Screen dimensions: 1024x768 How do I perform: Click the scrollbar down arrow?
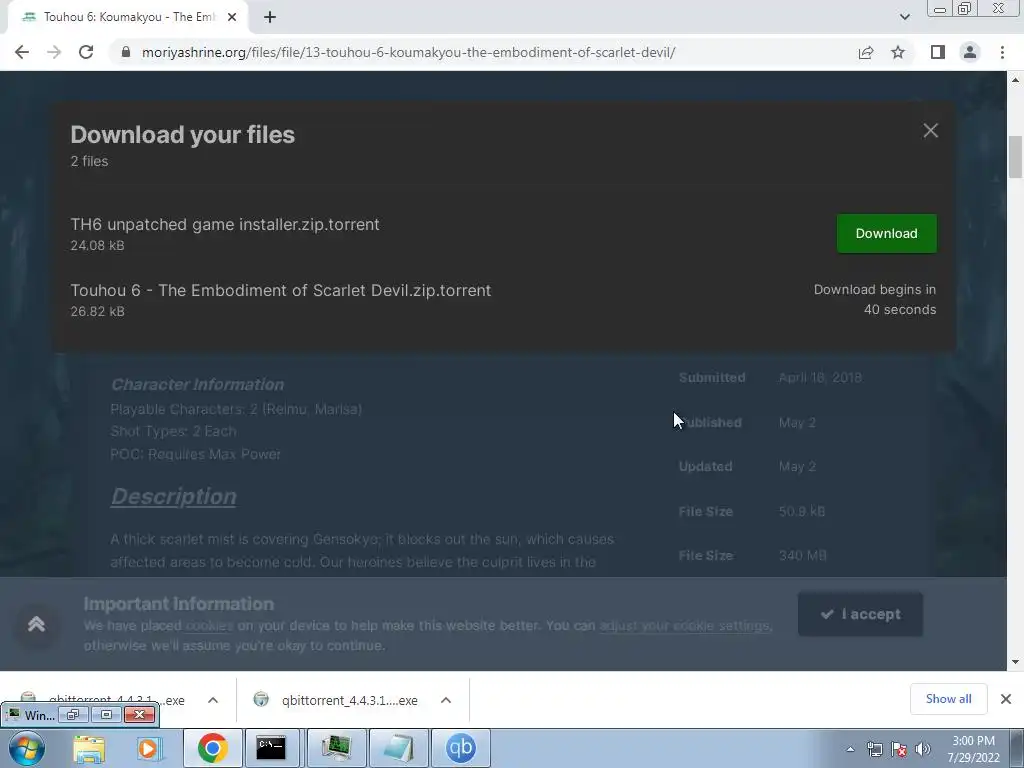tap(1015, 662)
